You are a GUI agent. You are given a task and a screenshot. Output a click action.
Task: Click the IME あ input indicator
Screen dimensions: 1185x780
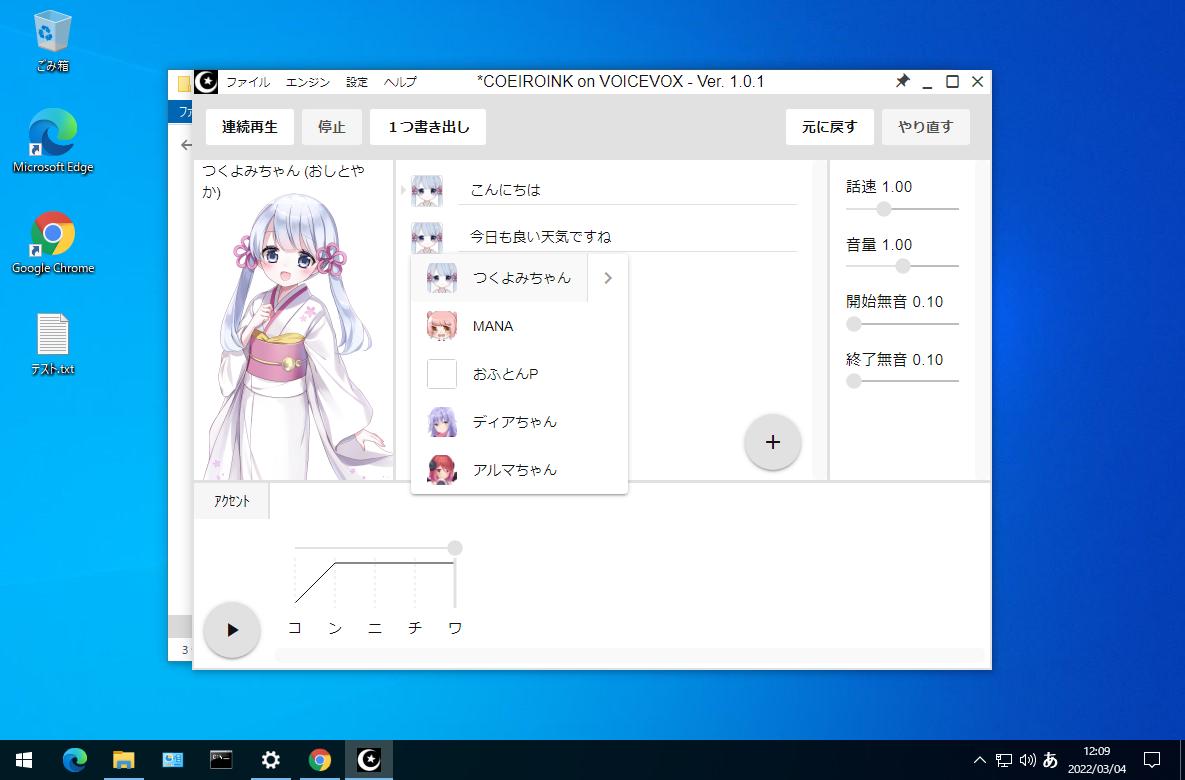[x=1050, y=760]
